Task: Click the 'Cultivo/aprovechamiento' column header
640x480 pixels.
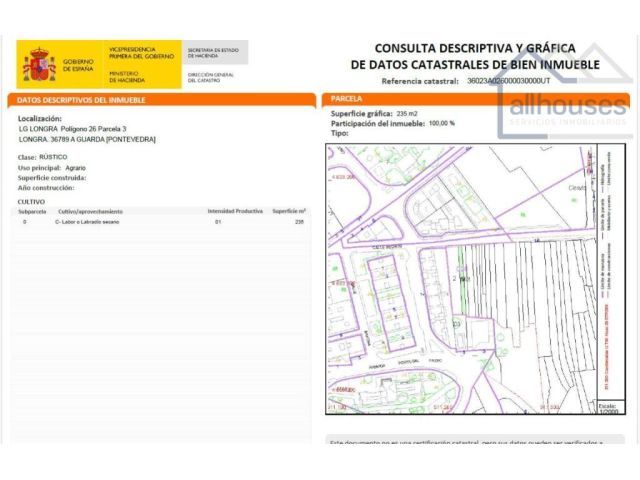Action: [90, 211]
